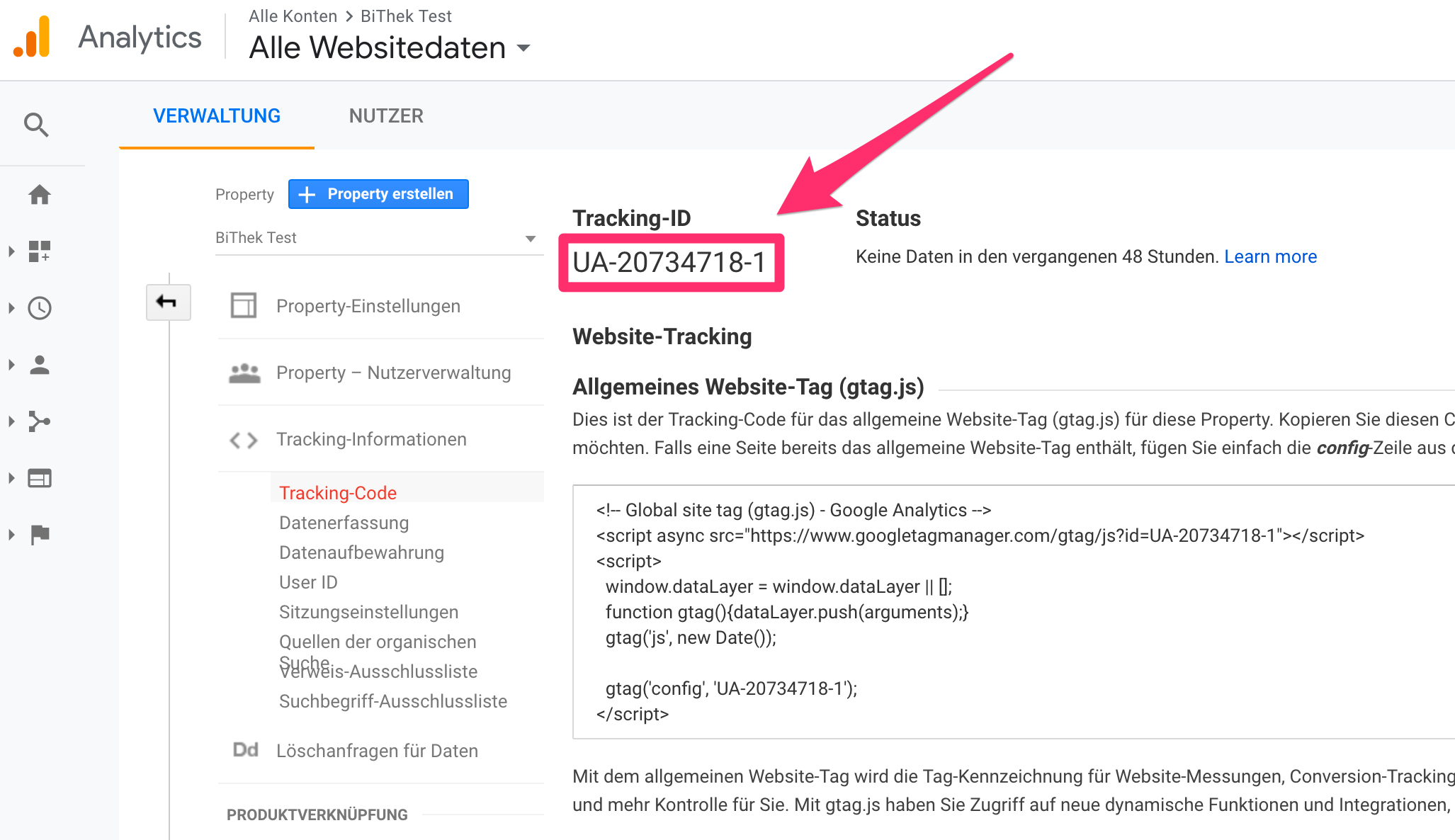Open the Conversions flag icon
The height and width of the screenshot is (840, 1455).
pos(40,535)
